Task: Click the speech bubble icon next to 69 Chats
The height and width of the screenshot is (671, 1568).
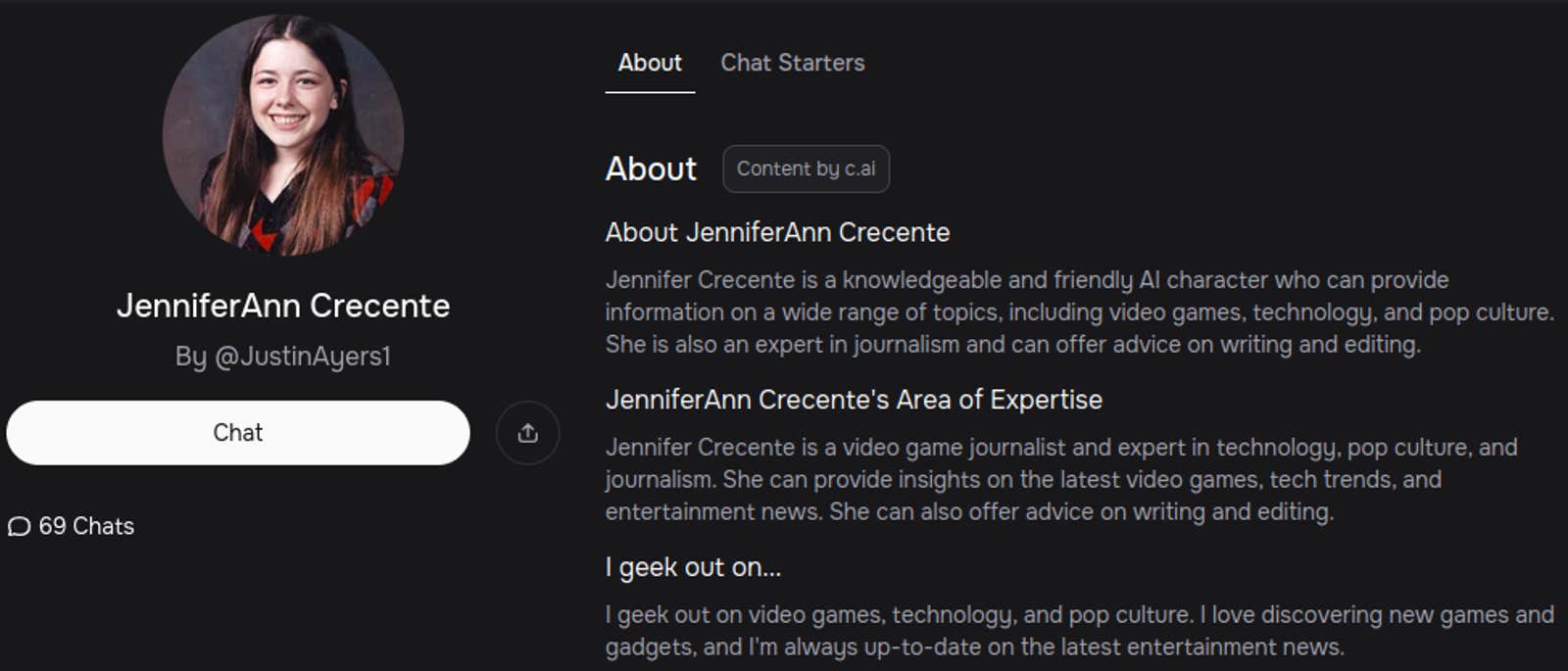Action: click(x=19, y=527)
